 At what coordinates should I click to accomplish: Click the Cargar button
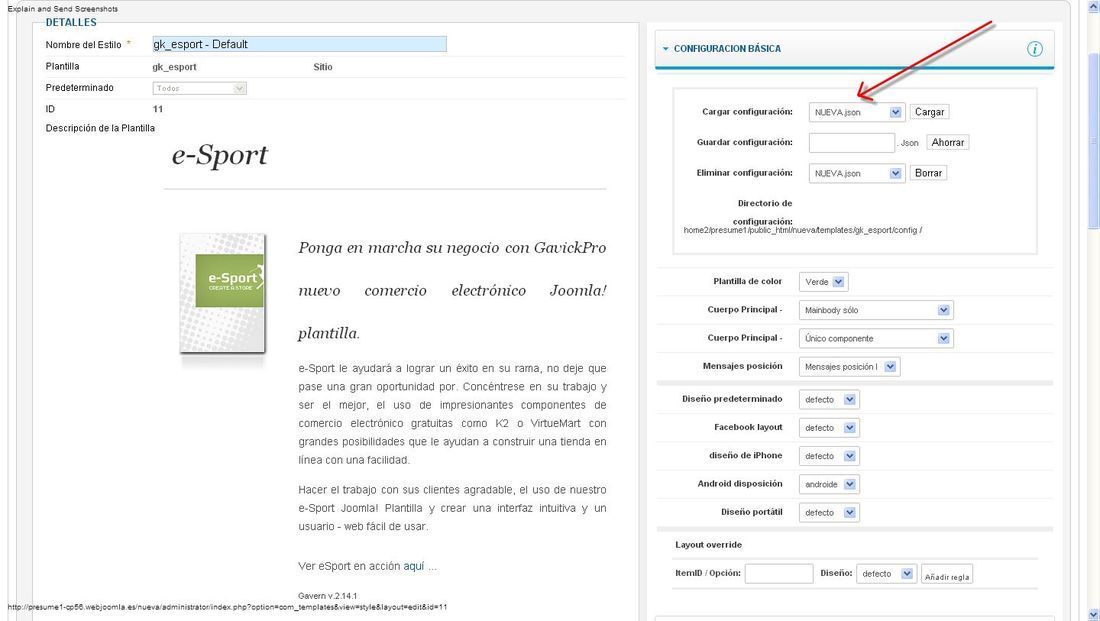tap(929, 112)
